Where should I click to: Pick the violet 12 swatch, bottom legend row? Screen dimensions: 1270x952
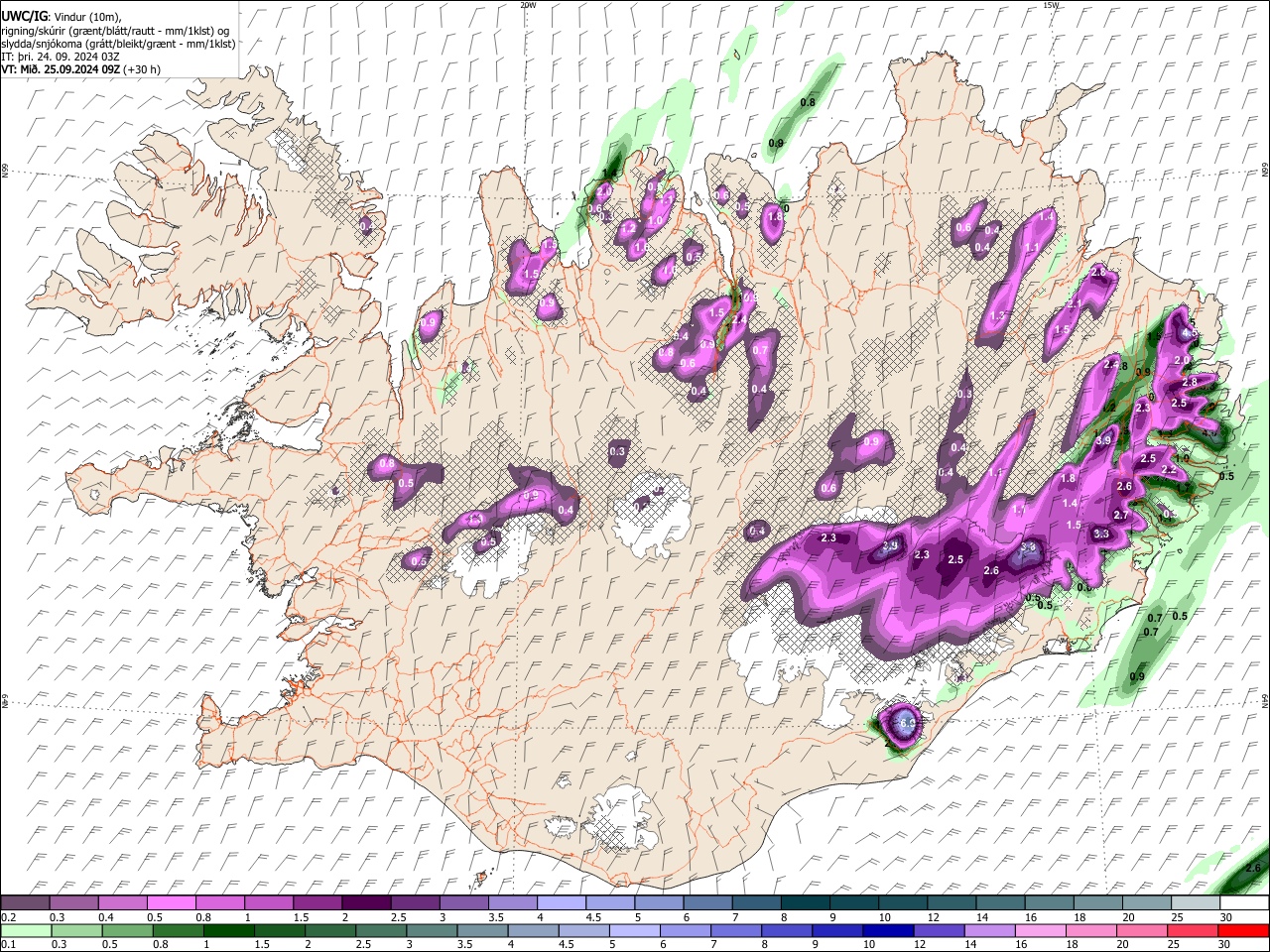click(x=939, y=930)
